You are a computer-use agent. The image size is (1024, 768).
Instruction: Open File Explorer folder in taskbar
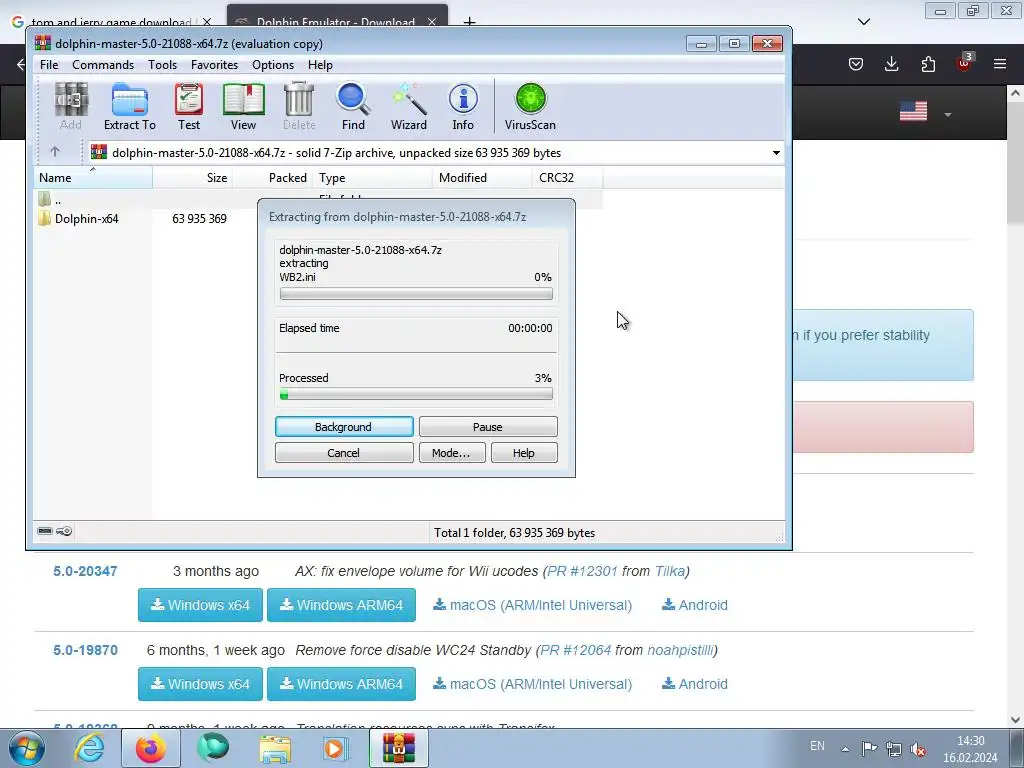pyautogui.click(x=275, y=749)
